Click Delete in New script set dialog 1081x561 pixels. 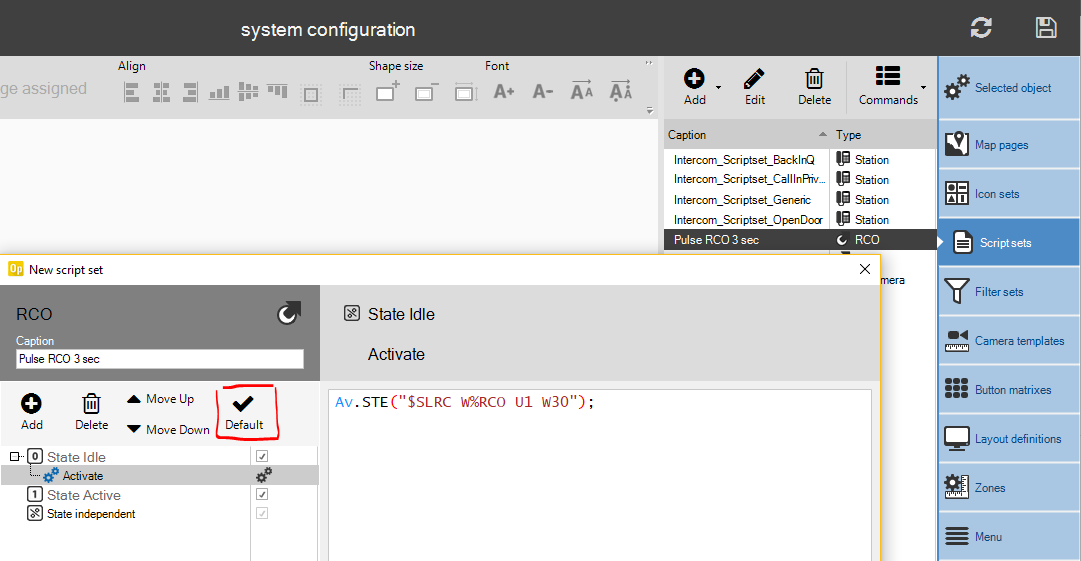(91, 411)
